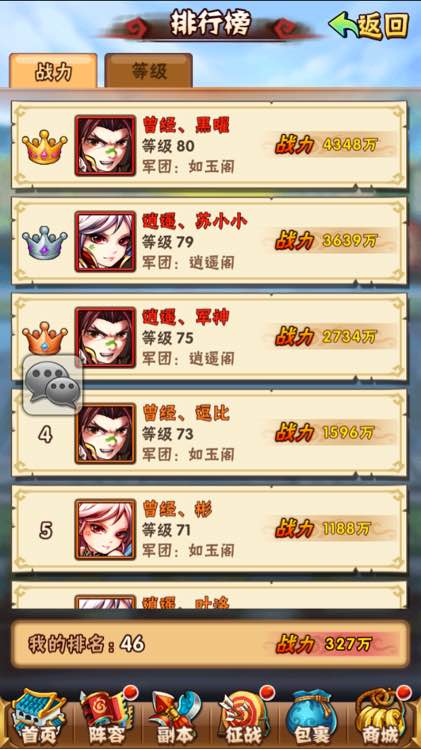Open the rank 5 player 曾经、彬 entry

point(210,529)
